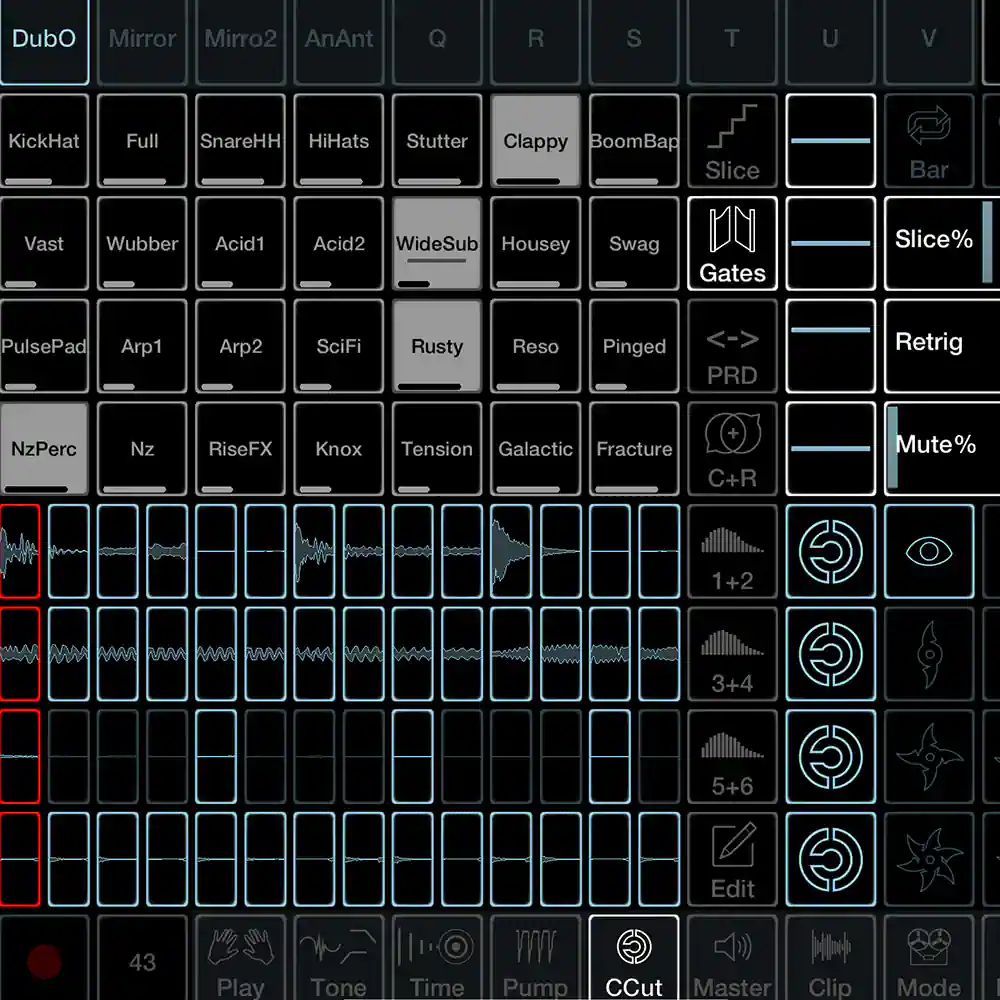Enable the Bar loop icon
Viewport: 1000px width, 1000px height.
pos(929,141)
